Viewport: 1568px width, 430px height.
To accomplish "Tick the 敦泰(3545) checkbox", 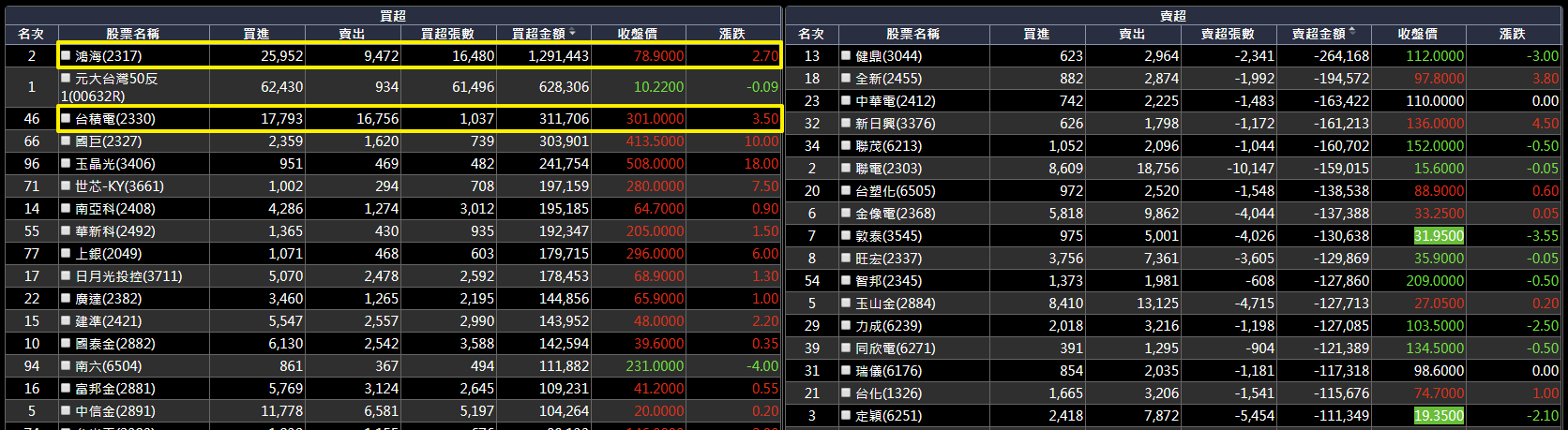I will tap(847, 235).
